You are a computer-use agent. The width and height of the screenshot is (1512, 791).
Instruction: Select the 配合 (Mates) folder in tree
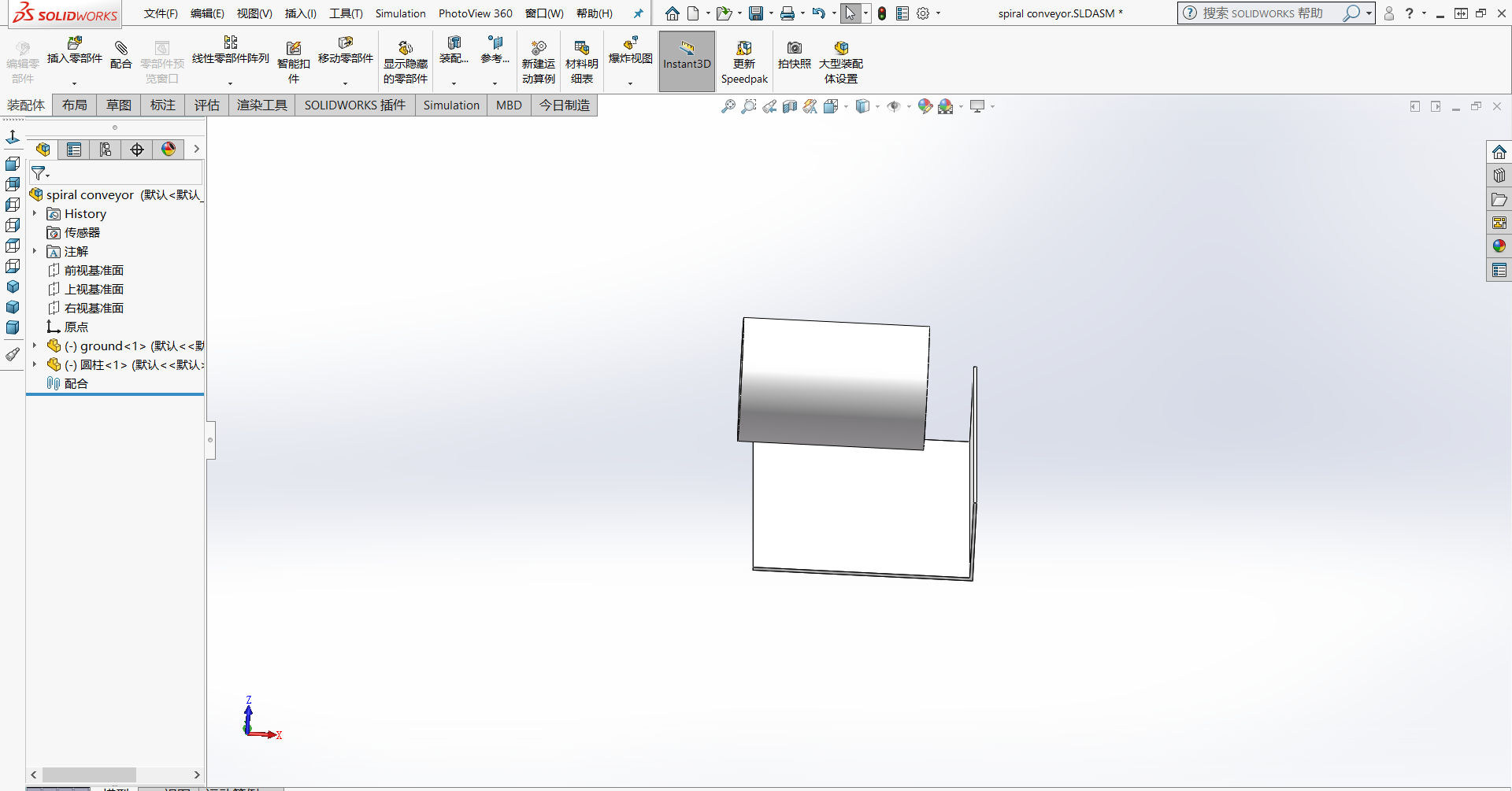(68, 384)
